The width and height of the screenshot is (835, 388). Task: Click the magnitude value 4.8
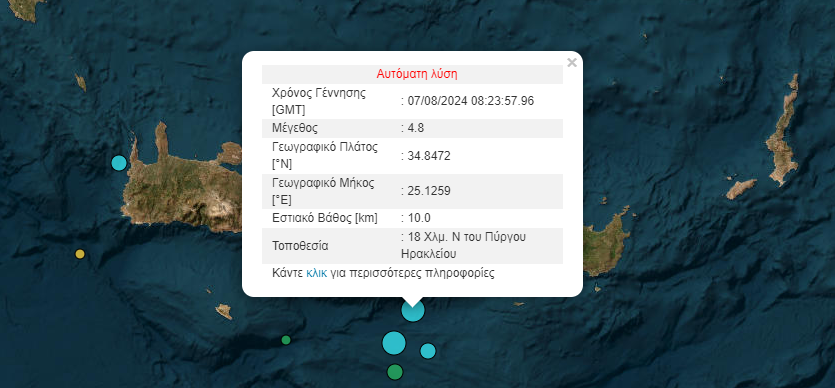click(x=413, y=128)
